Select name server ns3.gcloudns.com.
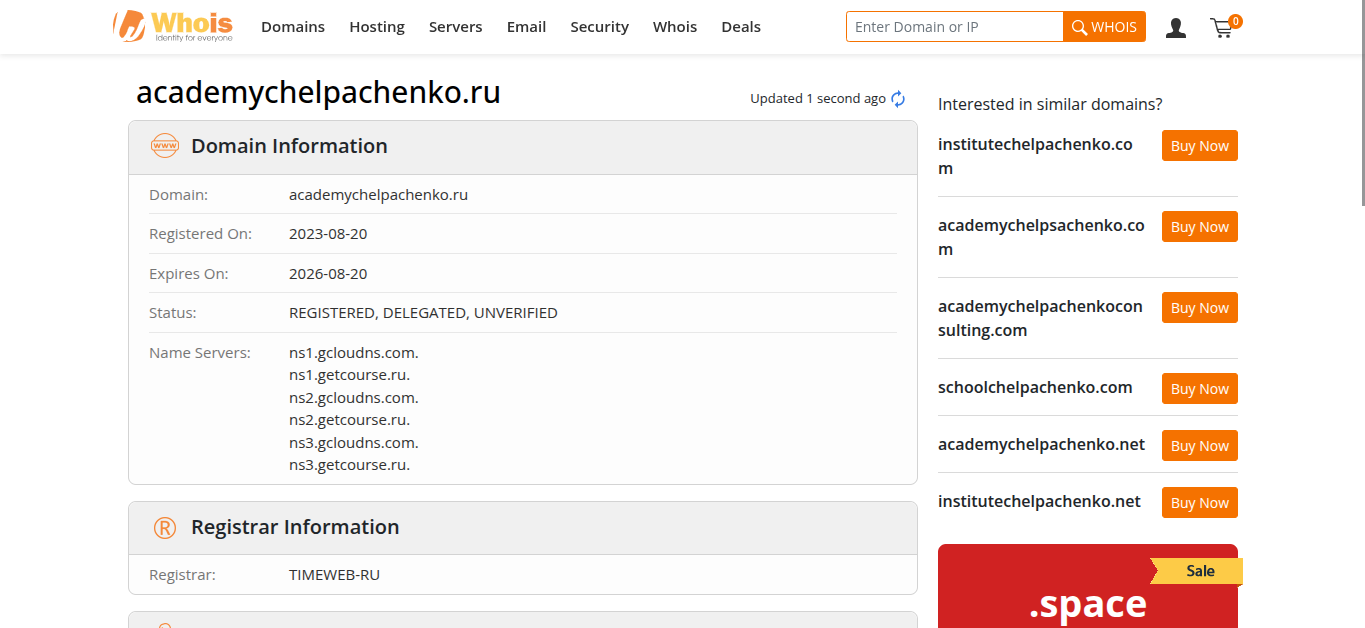Image resolution: width=1365 pixels, height=628 pixels. [x=354, y=443]
